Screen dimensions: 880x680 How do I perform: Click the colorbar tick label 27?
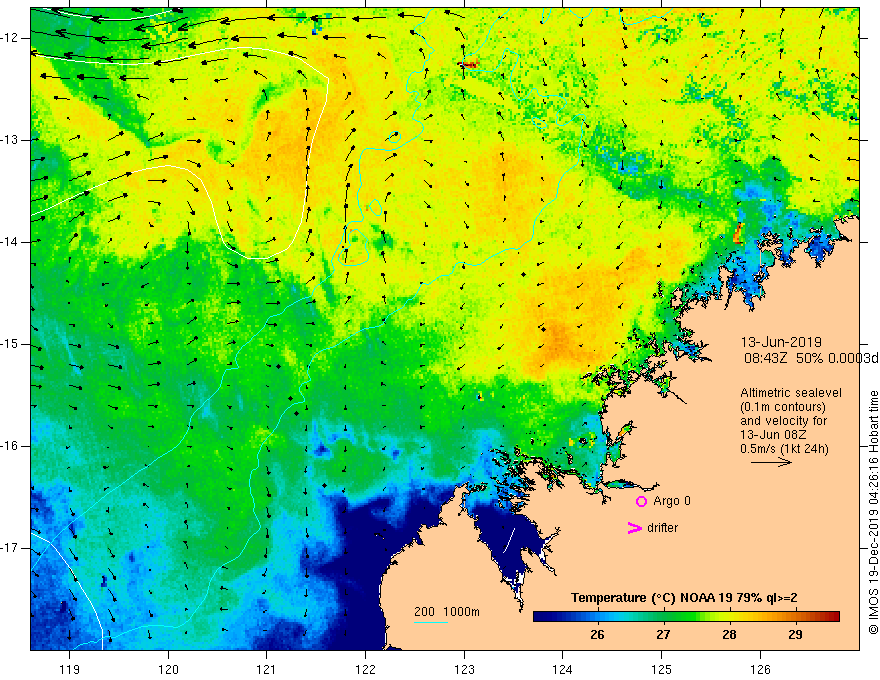tap(663, 635)
